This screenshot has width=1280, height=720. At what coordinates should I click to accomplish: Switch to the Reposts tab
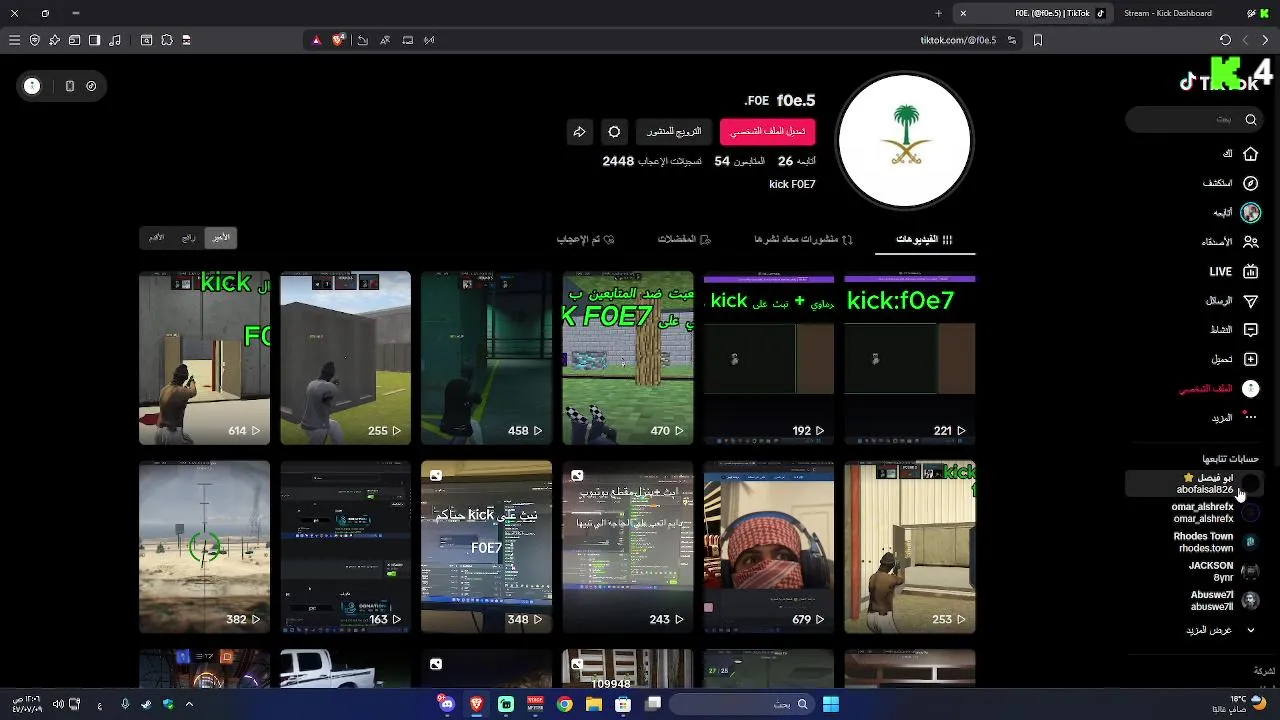point(804,239)
